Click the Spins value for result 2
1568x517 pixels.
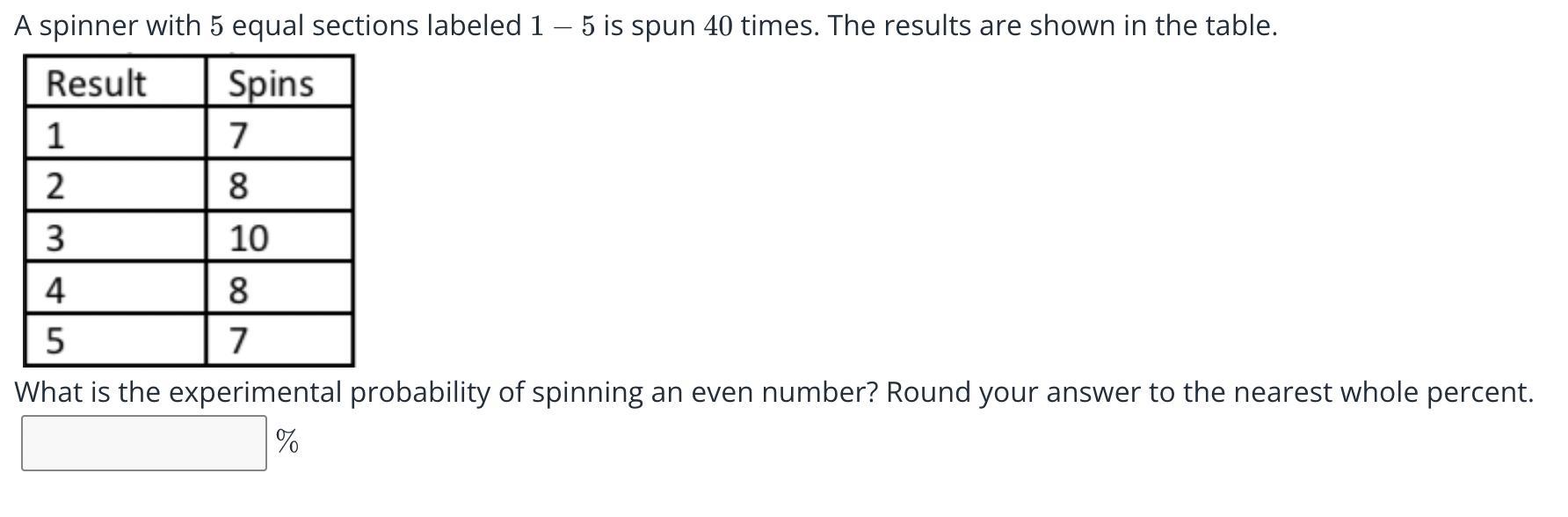tap(279, 186)
